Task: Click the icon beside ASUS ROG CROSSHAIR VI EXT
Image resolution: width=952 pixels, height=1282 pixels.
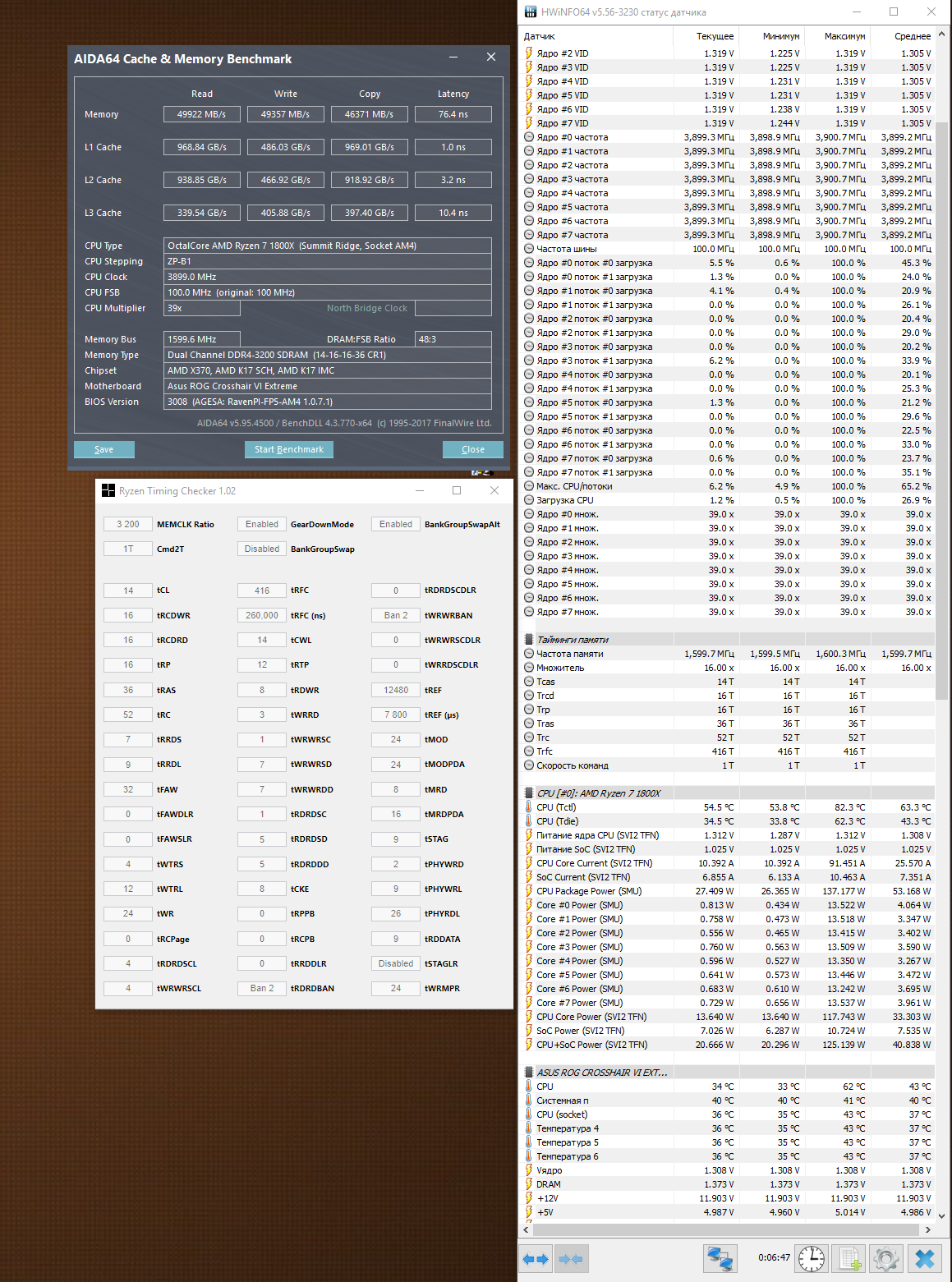Action: tap(529, 1072)
